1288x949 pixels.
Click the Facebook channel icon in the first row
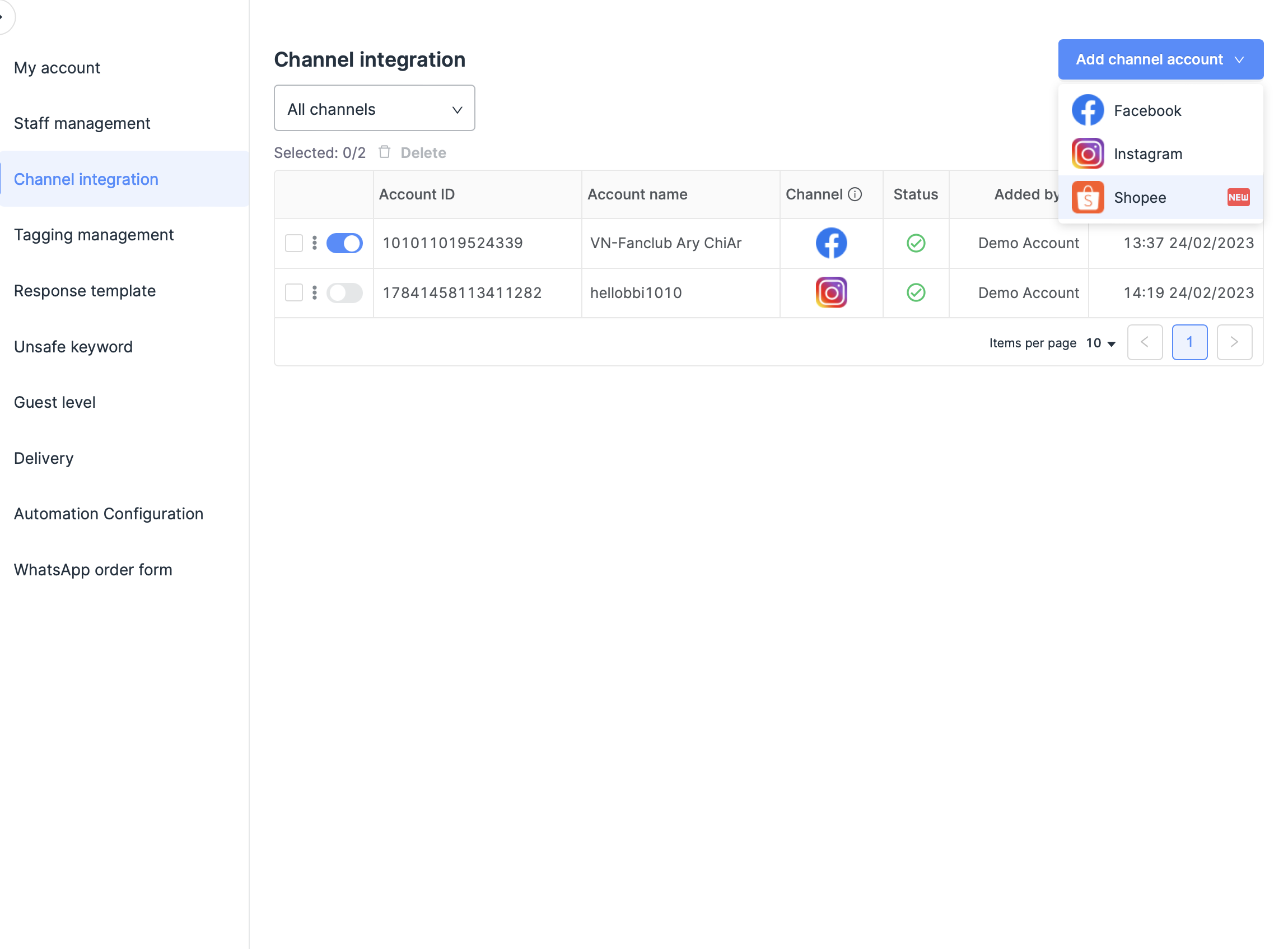(830, 243)
